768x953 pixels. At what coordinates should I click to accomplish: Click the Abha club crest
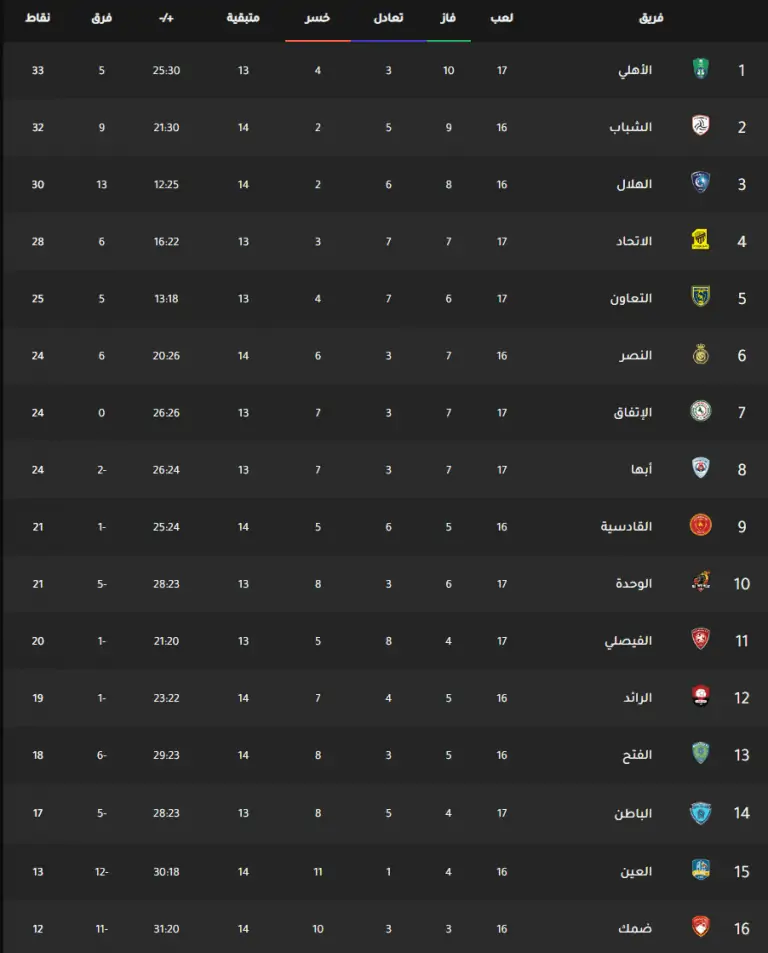[x=701, y=468]
